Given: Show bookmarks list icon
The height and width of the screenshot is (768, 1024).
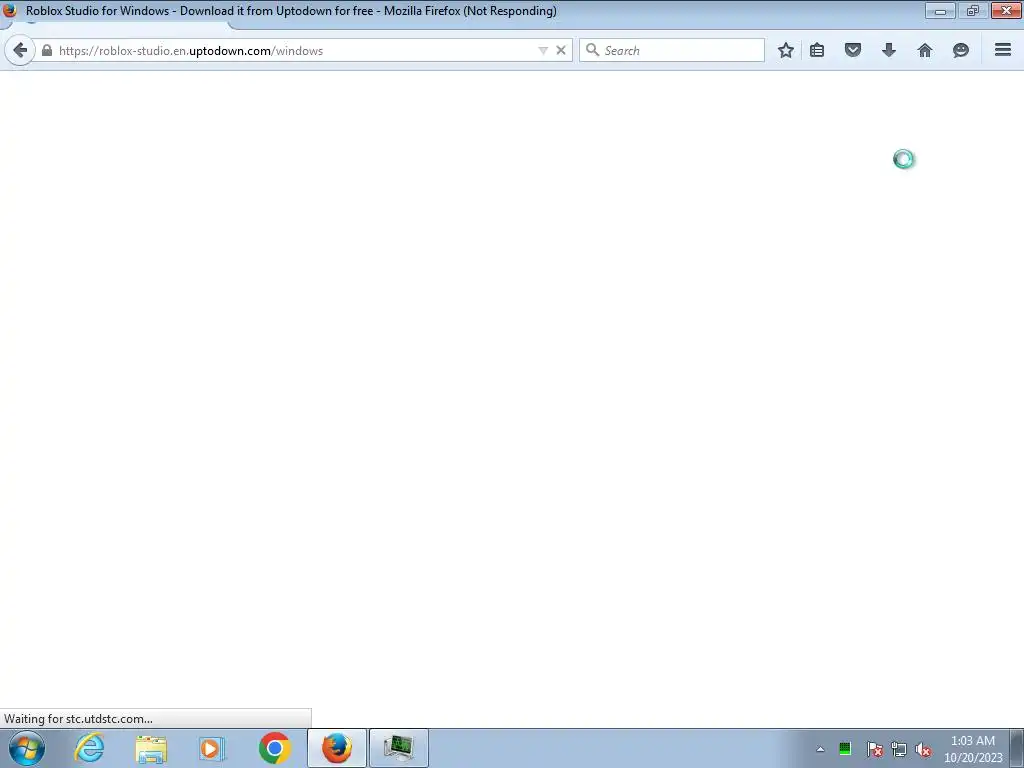Looking at the screenshot, I should click(817, 50).
